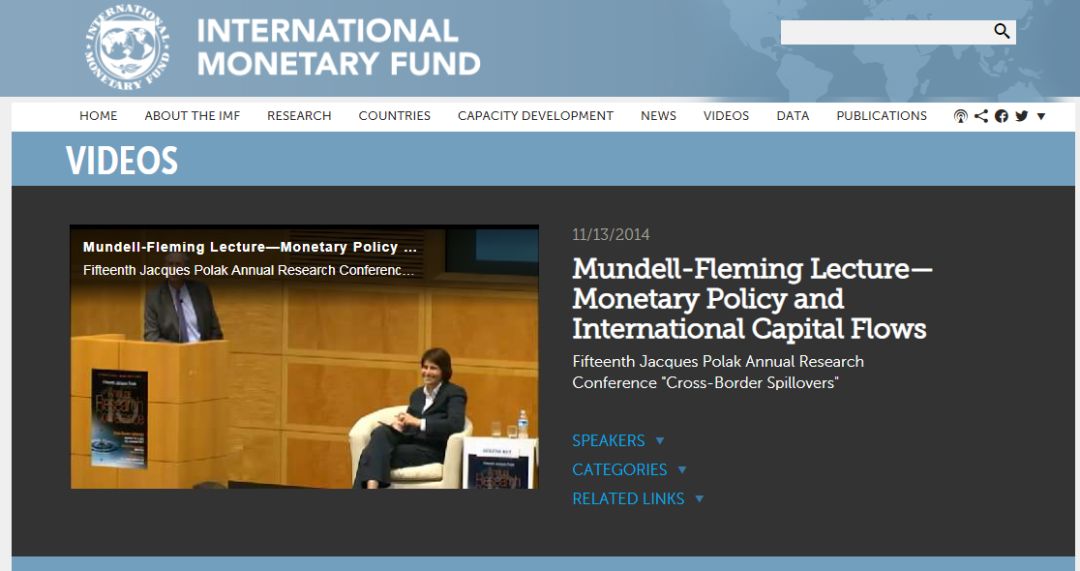
Task: Open the podcast icon in the navbar
Action: tap(960, 116)
